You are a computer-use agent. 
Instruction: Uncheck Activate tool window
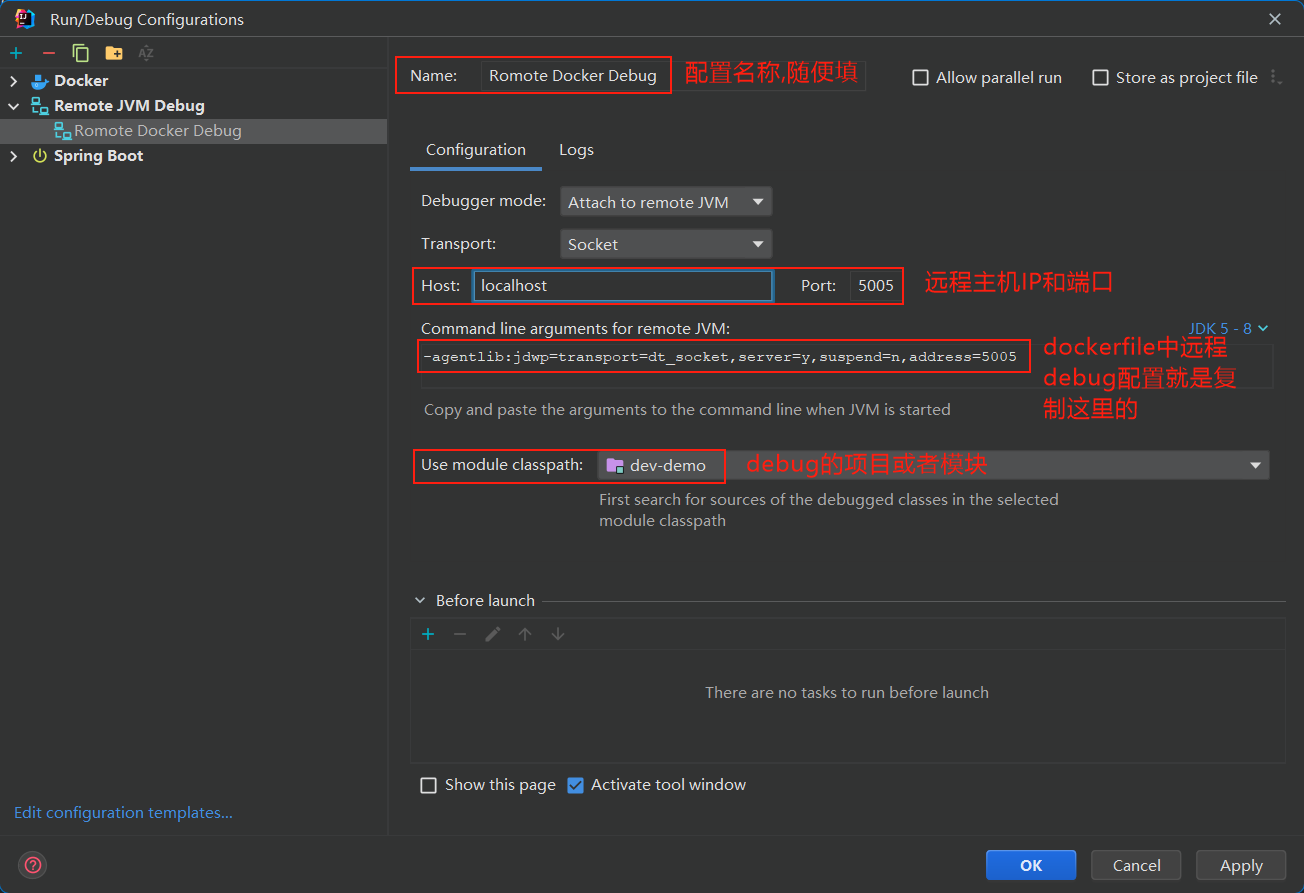(x=575, y=785)
